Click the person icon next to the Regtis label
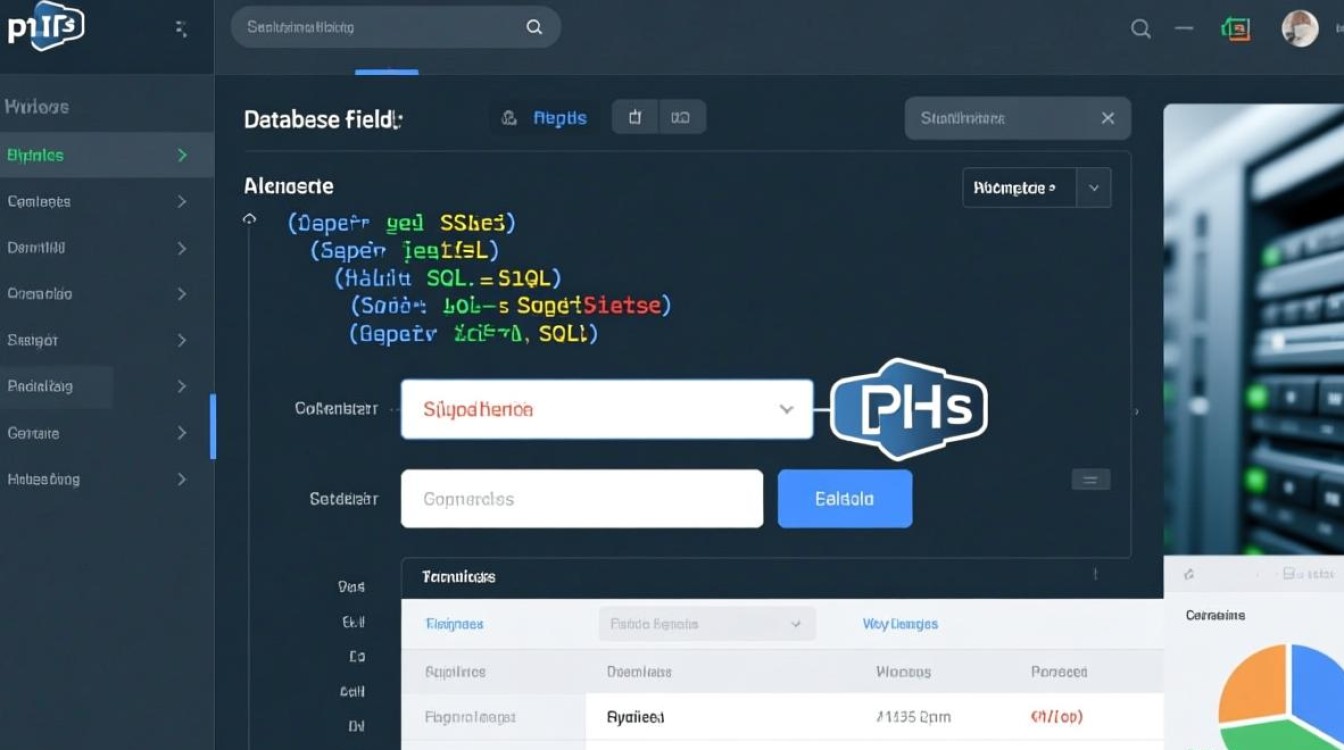Image resolution: width=1344 pixels, height=750 pixels. (x=509, y=117)
